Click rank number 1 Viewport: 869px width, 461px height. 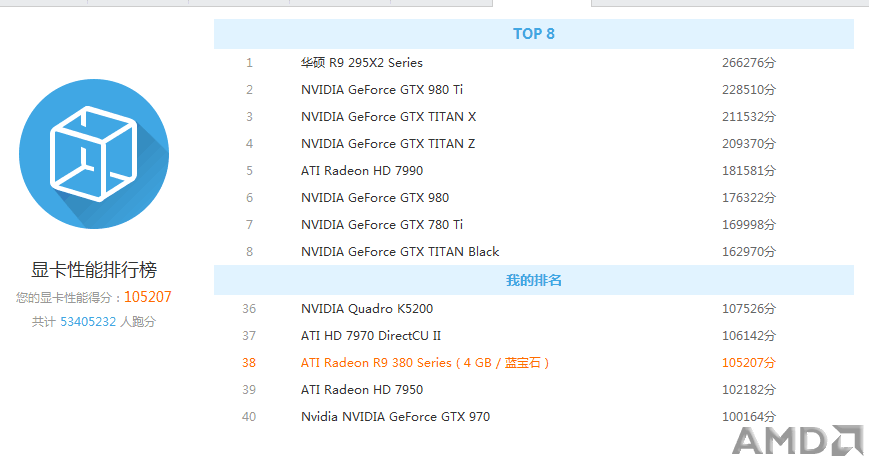click(x=249, y=63)
